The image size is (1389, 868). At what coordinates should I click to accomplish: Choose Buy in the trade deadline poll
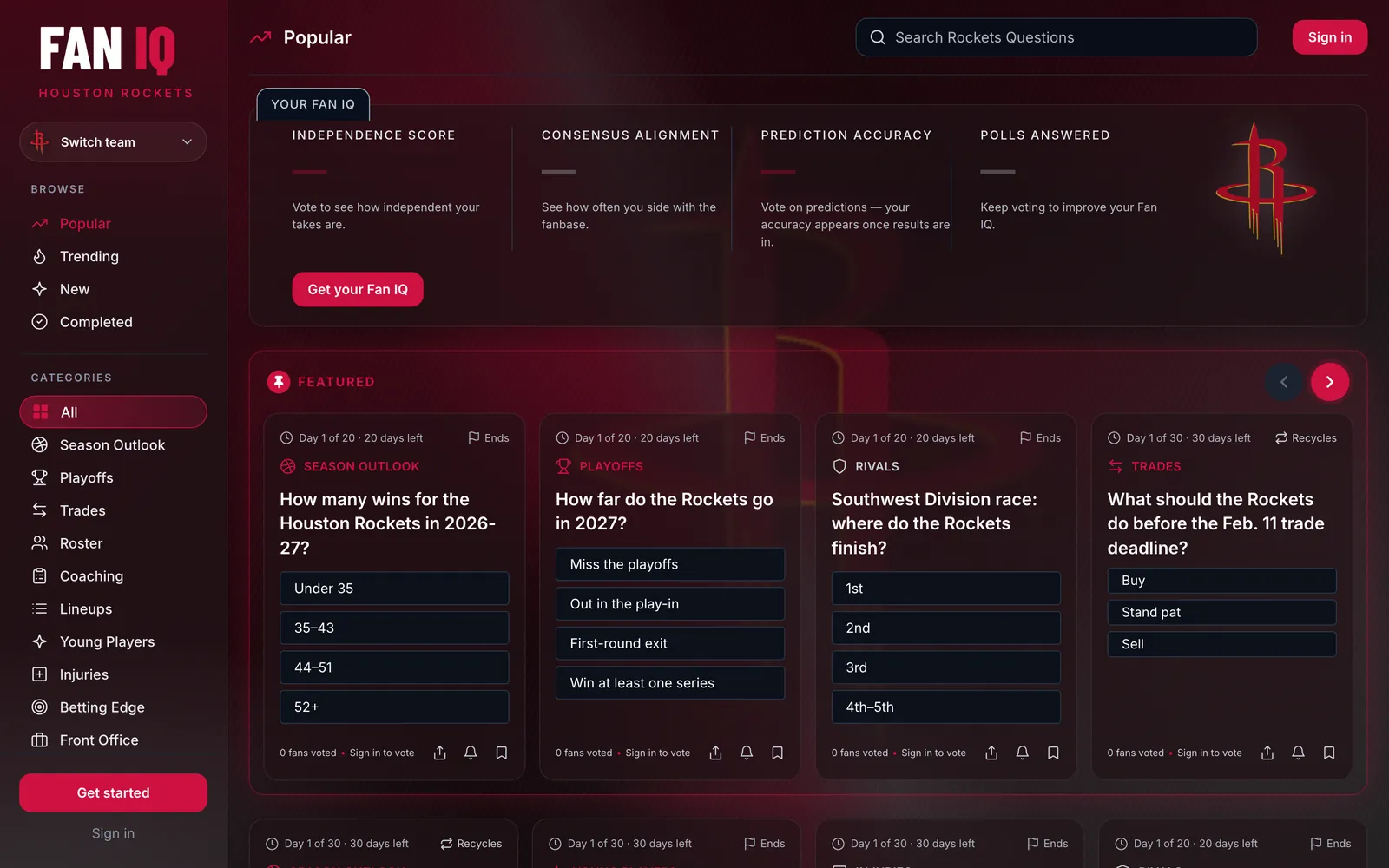coord(1221,581)
